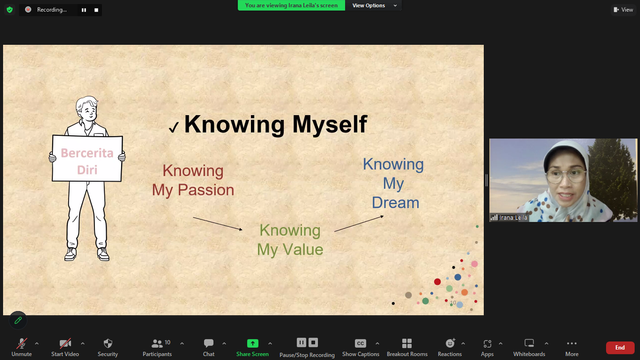The height and width of the screenshot is (360, 640).
Task: Open Breakout Rooms
Action: pyautogui.click(x=407, y=347)
